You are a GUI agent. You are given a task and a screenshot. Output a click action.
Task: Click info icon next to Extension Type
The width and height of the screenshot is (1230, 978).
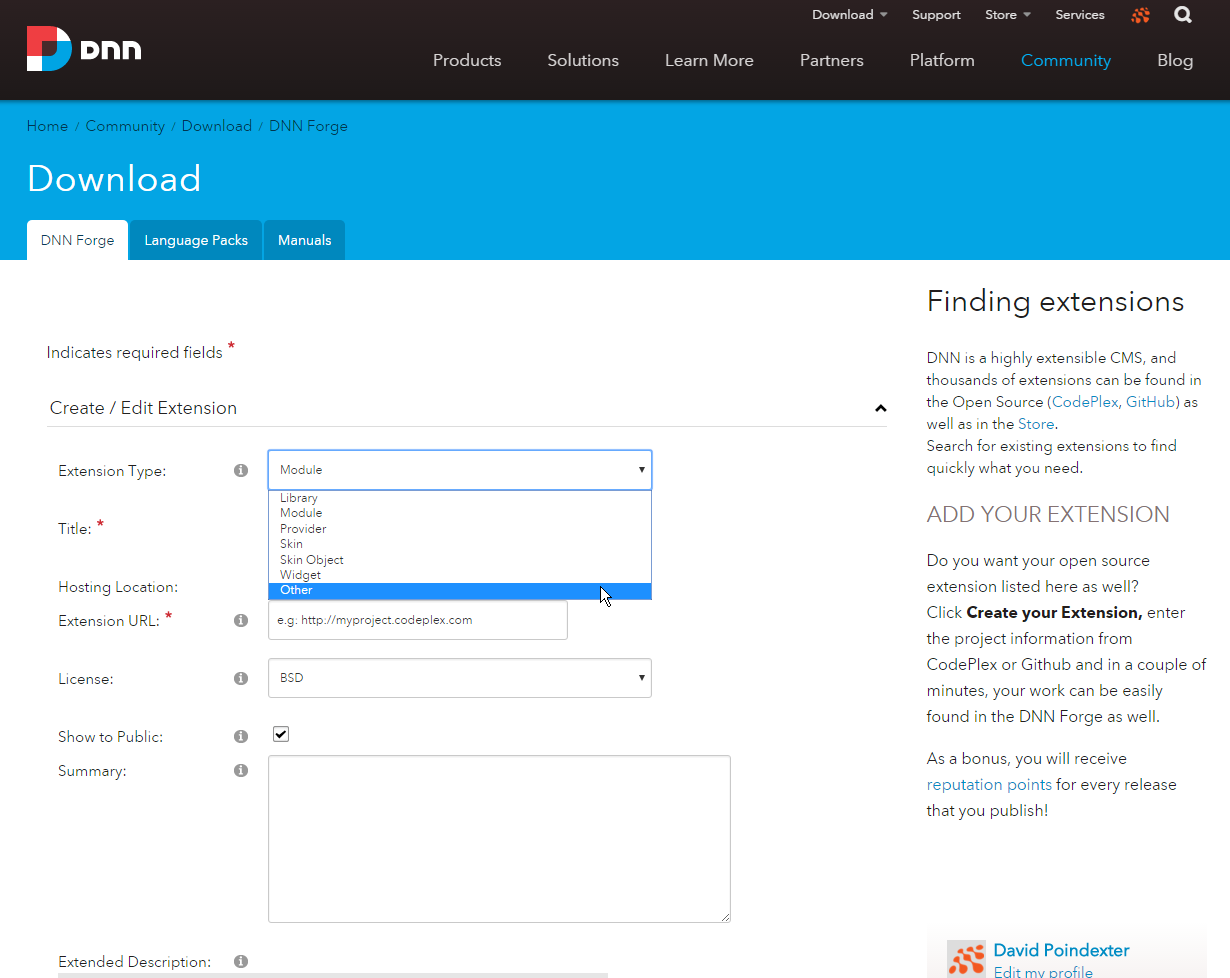pyautogui.click(x=241, y=470)
